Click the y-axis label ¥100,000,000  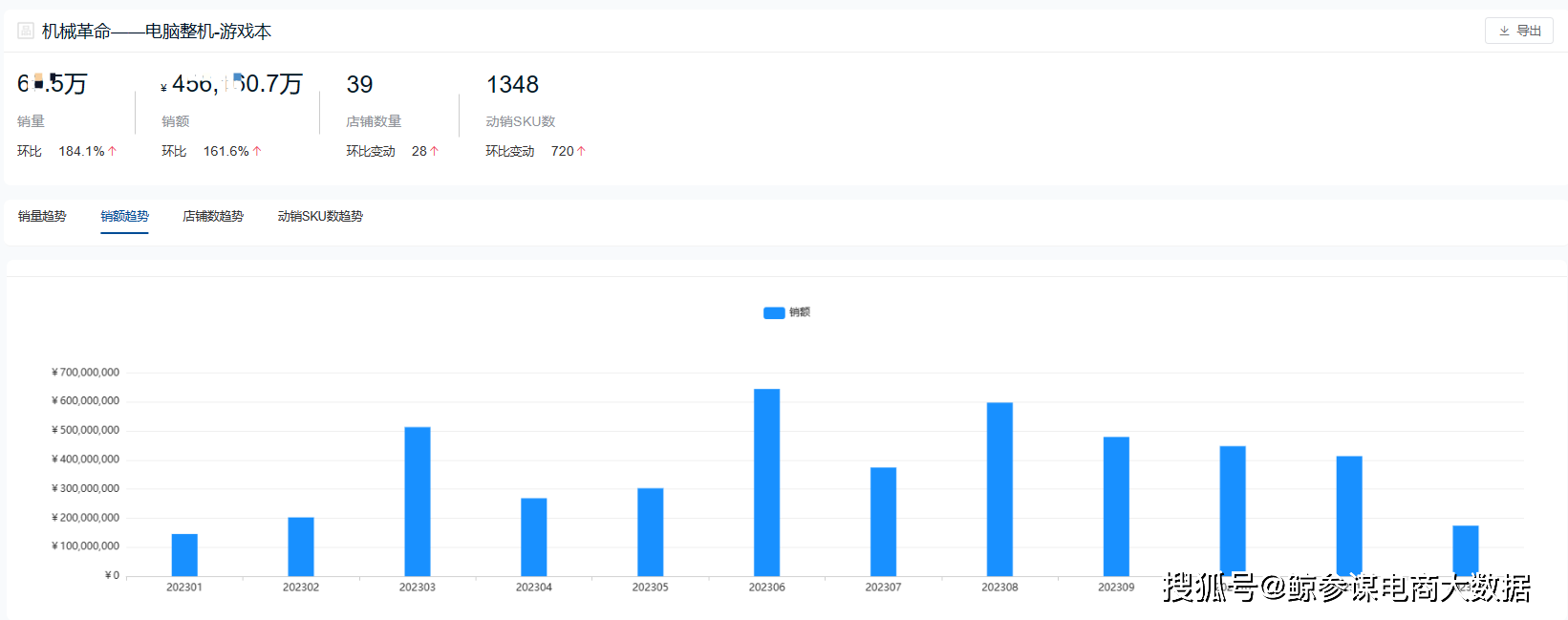(x=86, y=546)
